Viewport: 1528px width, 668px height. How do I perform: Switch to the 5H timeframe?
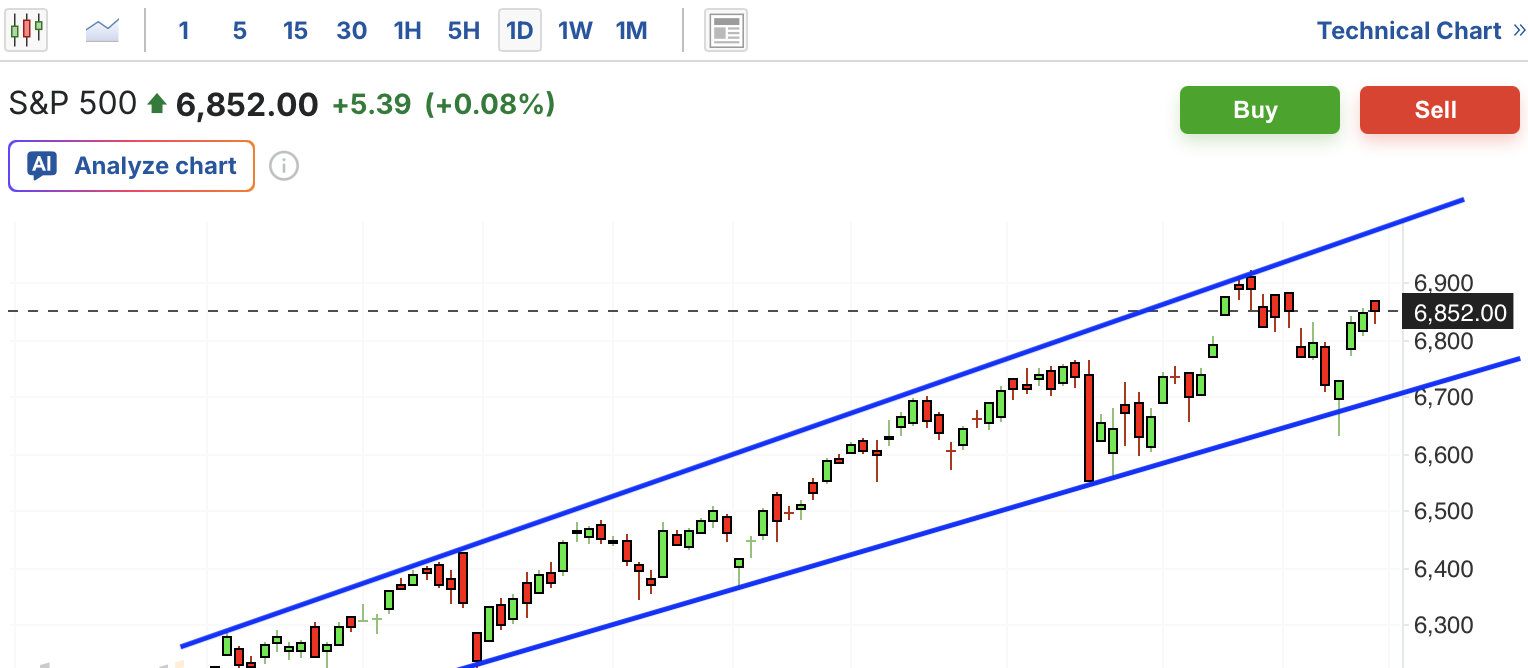(463, 31)
